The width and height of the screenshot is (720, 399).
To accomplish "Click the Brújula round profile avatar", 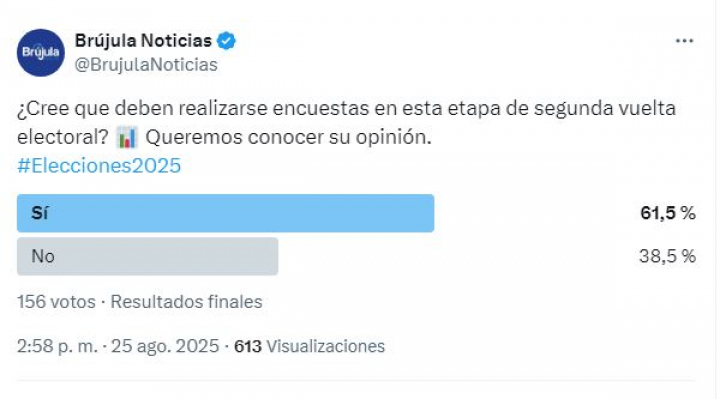I will click(x=41, y=52).
